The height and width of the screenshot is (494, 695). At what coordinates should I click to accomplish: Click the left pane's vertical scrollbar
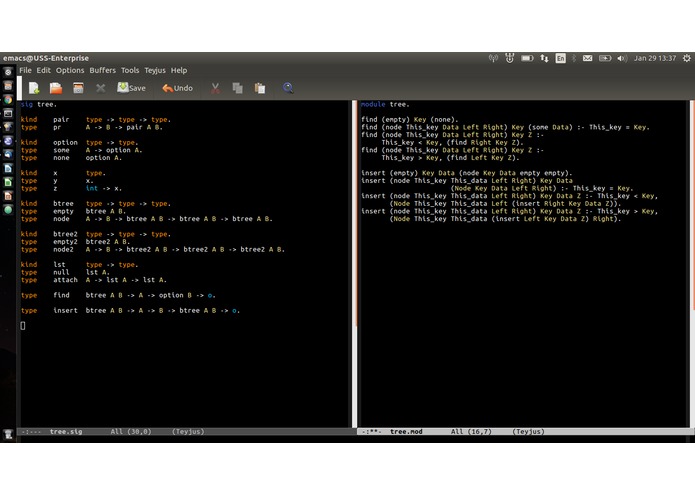tap(355, 264)
